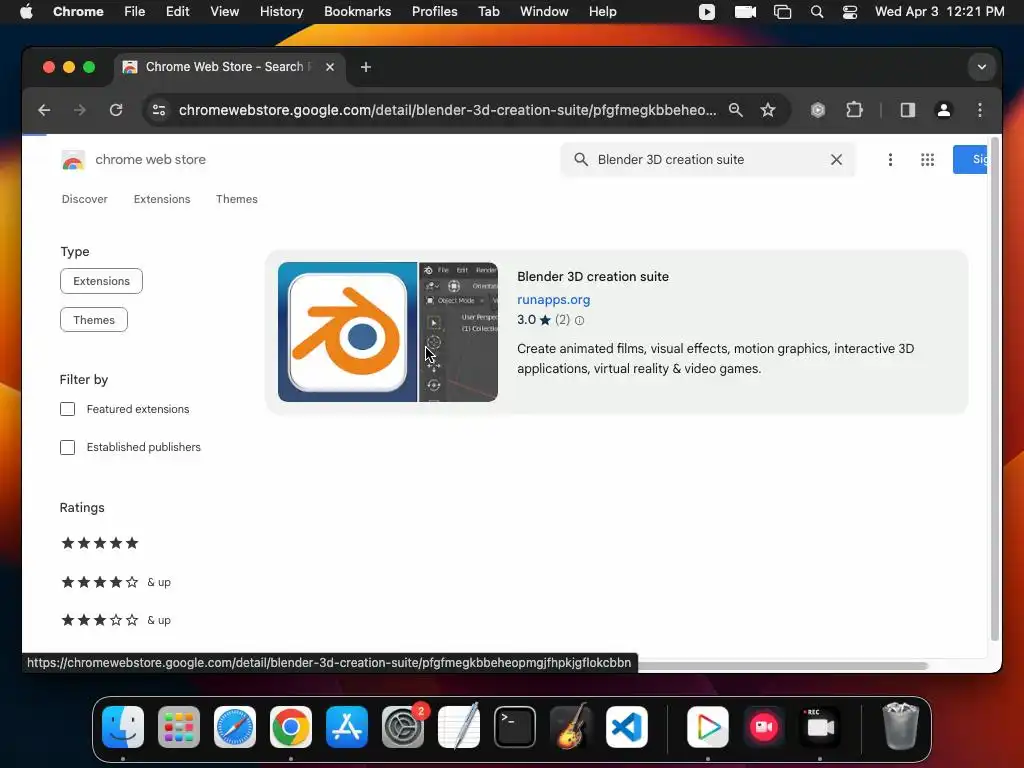
Task: Open the Profiles menu
Action: click(x=434, y=12)
